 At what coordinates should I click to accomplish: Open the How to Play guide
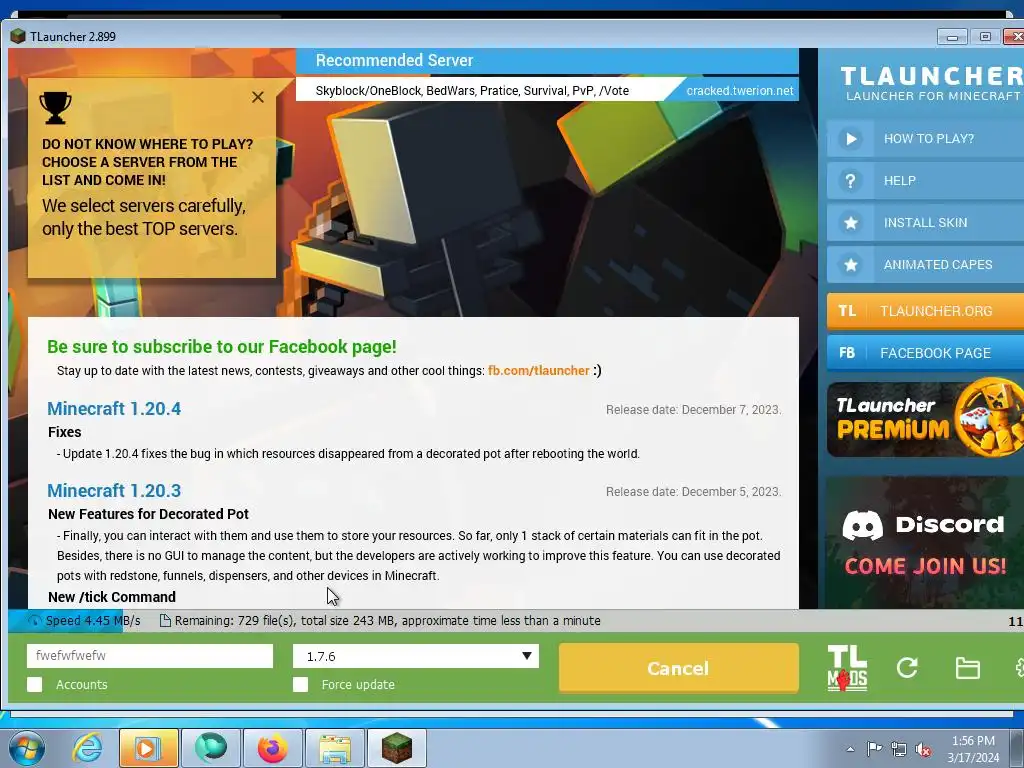pos(925,138)
